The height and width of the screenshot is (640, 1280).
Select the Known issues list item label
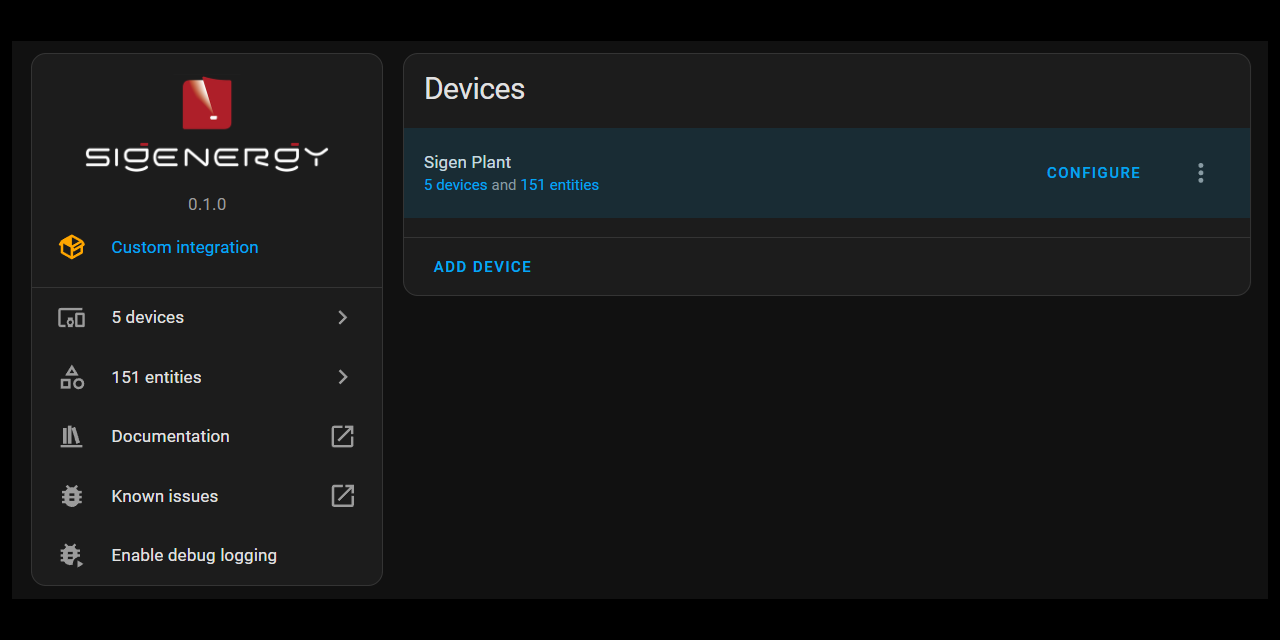[164, 496]
